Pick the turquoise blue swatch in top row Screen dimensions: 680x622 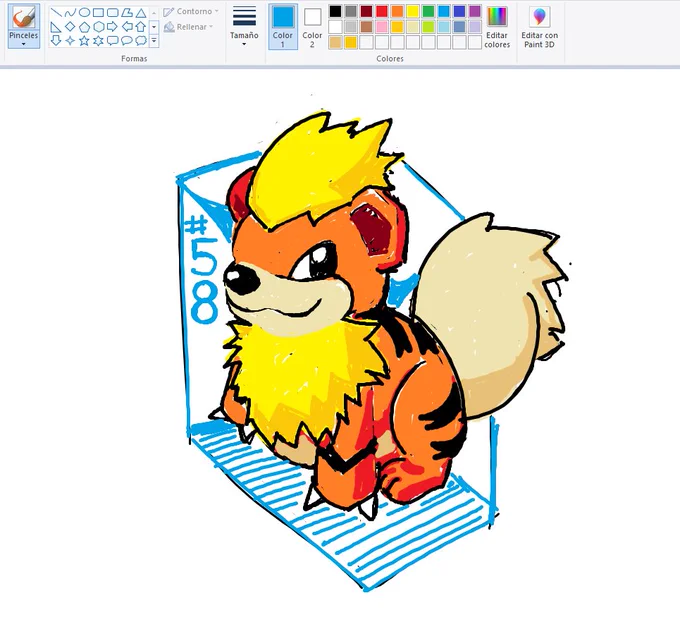[x=444, y=11]
